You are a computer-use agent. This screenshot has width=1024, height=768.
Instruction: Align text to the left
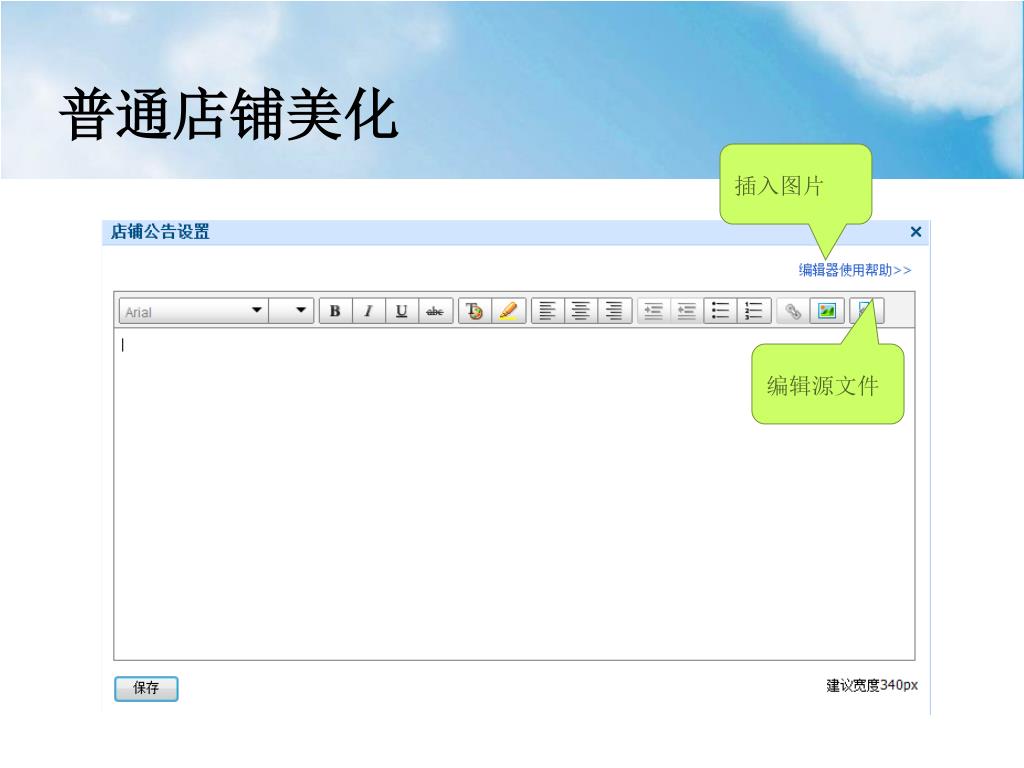tap(548, 312)
